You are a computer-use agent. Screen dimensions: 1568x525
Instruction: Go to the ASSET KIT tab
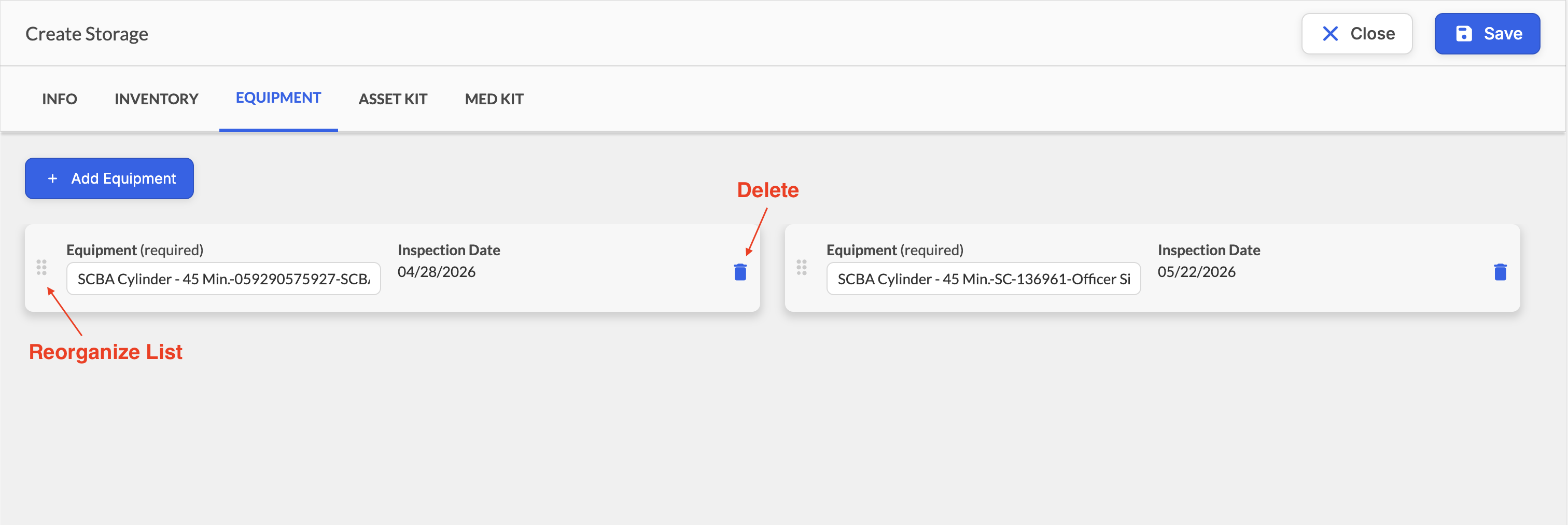(393, 99)
